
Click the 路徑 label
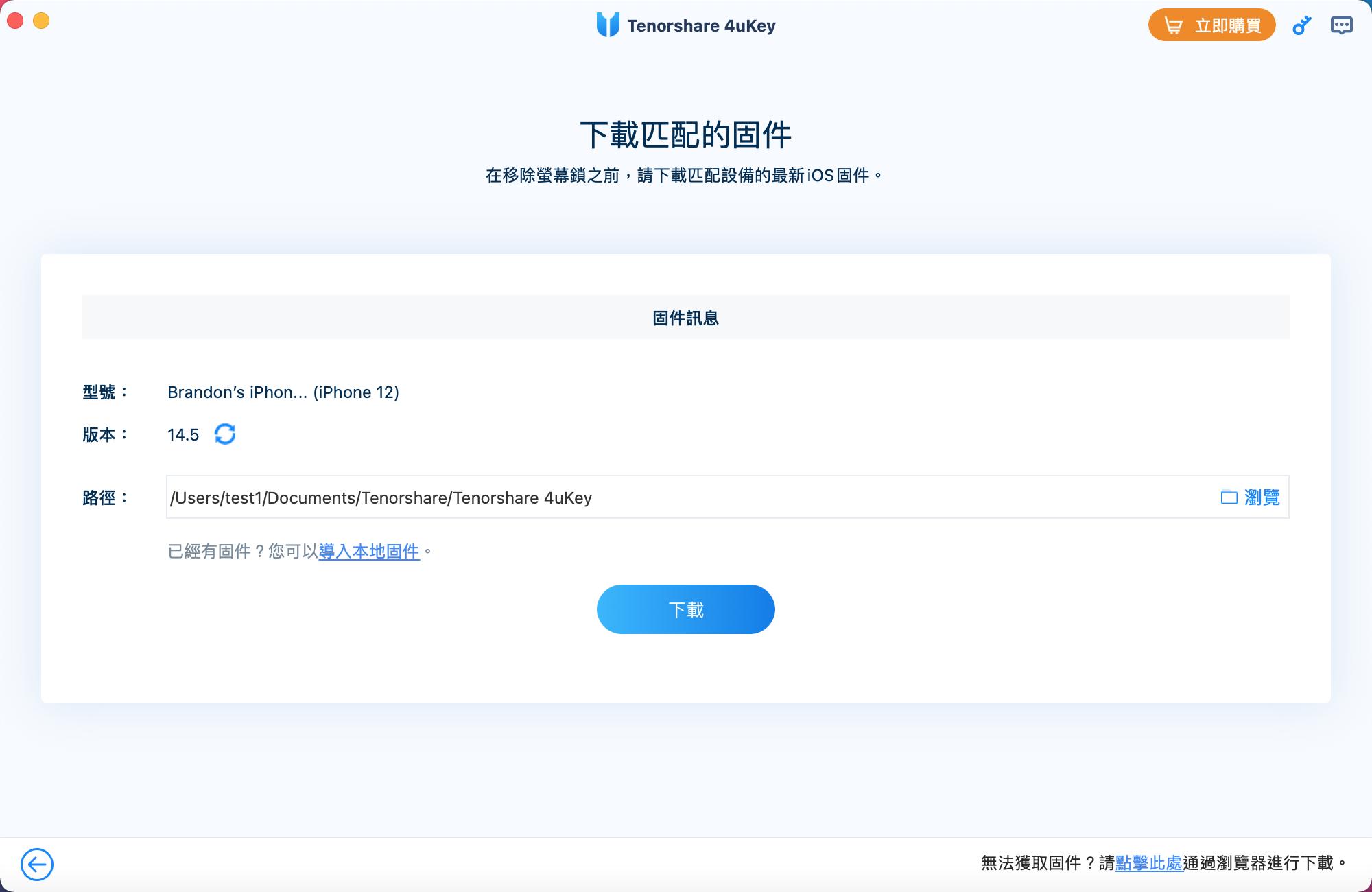106,497
